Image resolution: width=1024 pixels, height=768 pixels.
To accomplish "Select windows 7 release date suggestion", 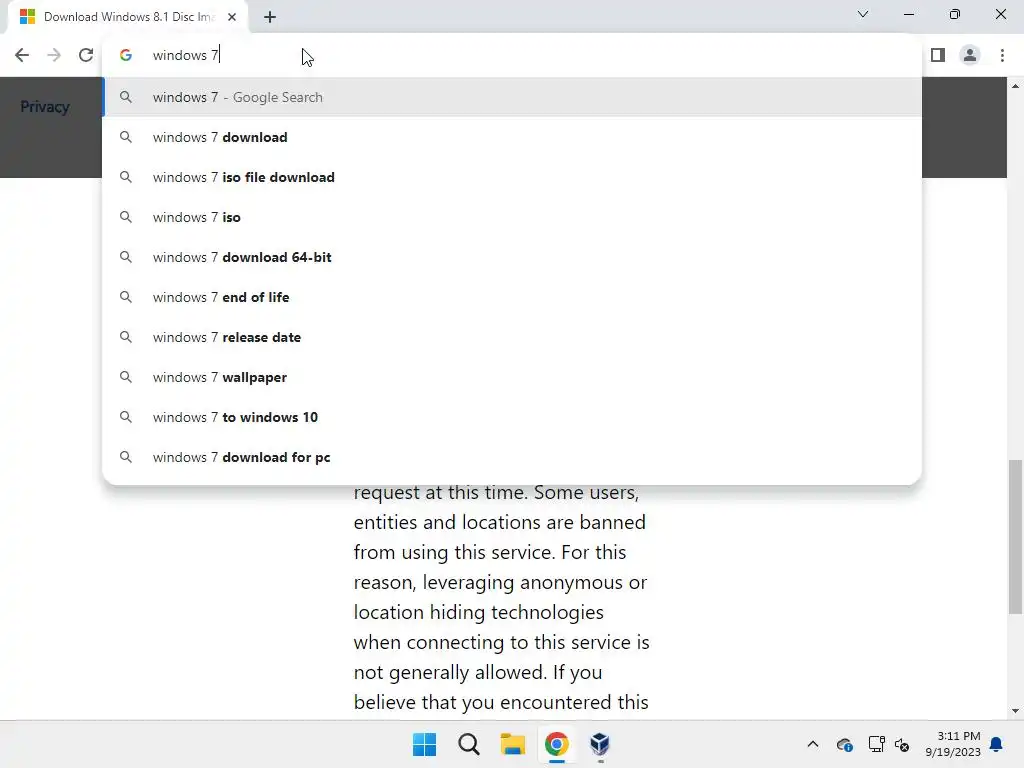I will click(513, 337).
